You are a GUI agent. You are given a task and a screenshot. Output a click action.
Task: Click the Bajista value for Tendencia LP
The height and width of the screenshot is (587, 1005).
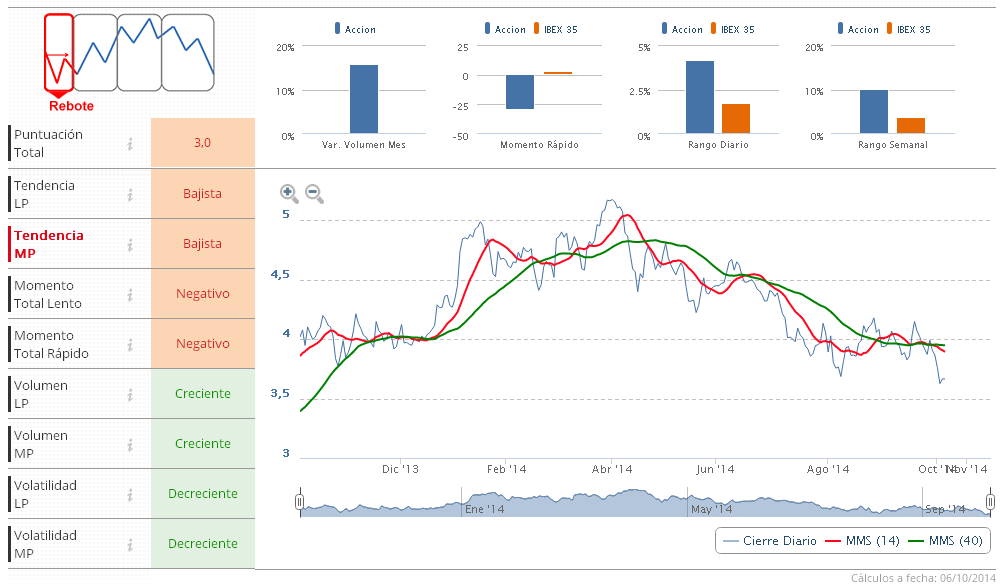pyautogui.click(x=202, y=194)
